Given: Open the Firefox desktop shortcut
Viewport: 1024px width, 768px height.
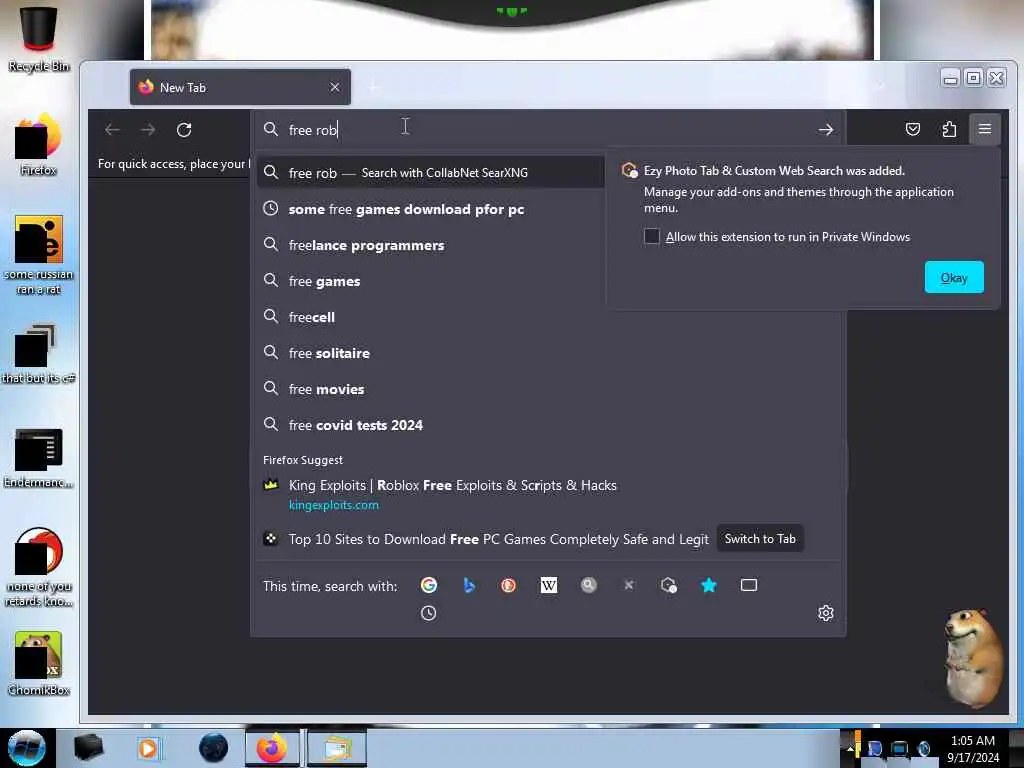Looking at the screenshot, I should (39, 144).
